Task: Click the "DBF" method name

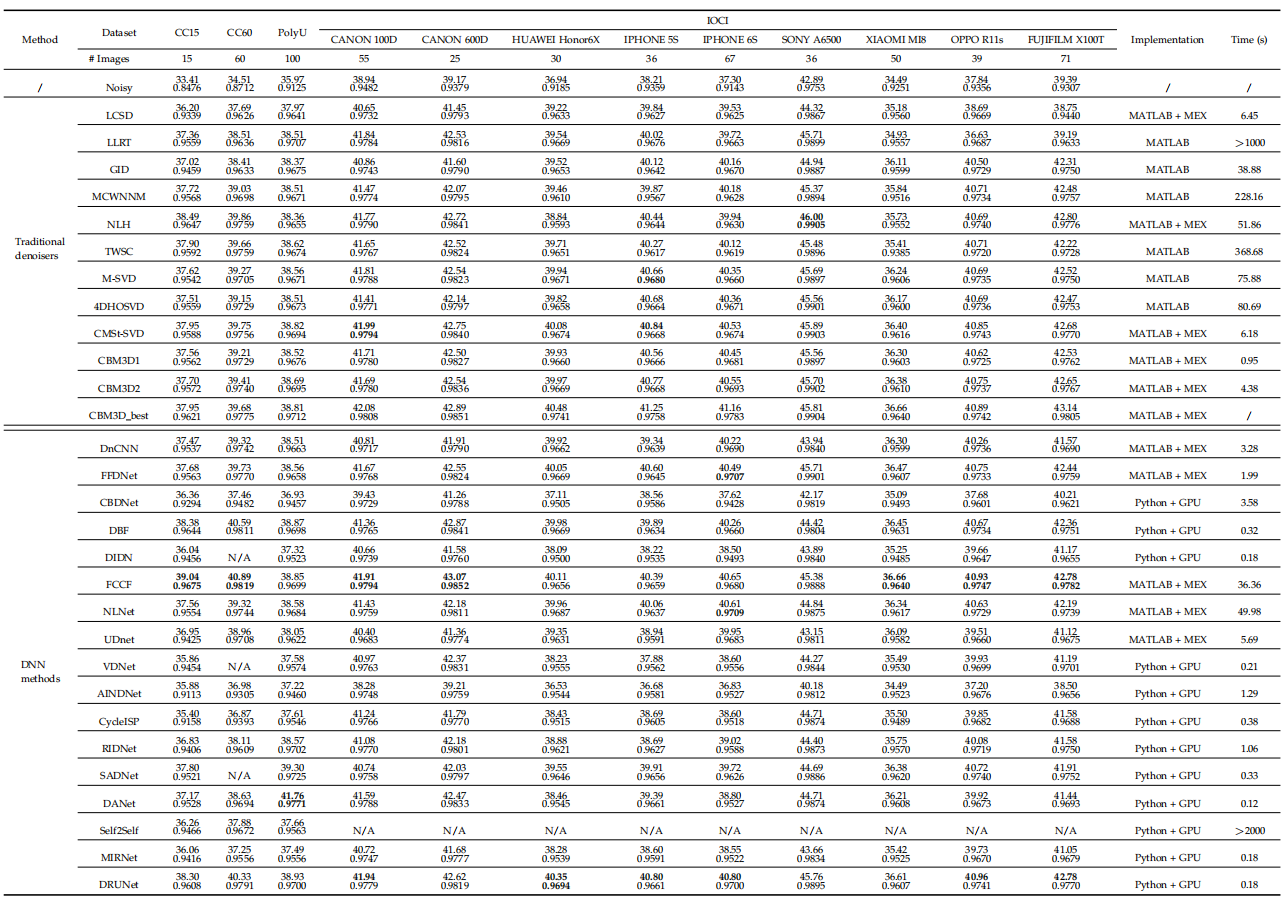Action: [x=119, y=530]
